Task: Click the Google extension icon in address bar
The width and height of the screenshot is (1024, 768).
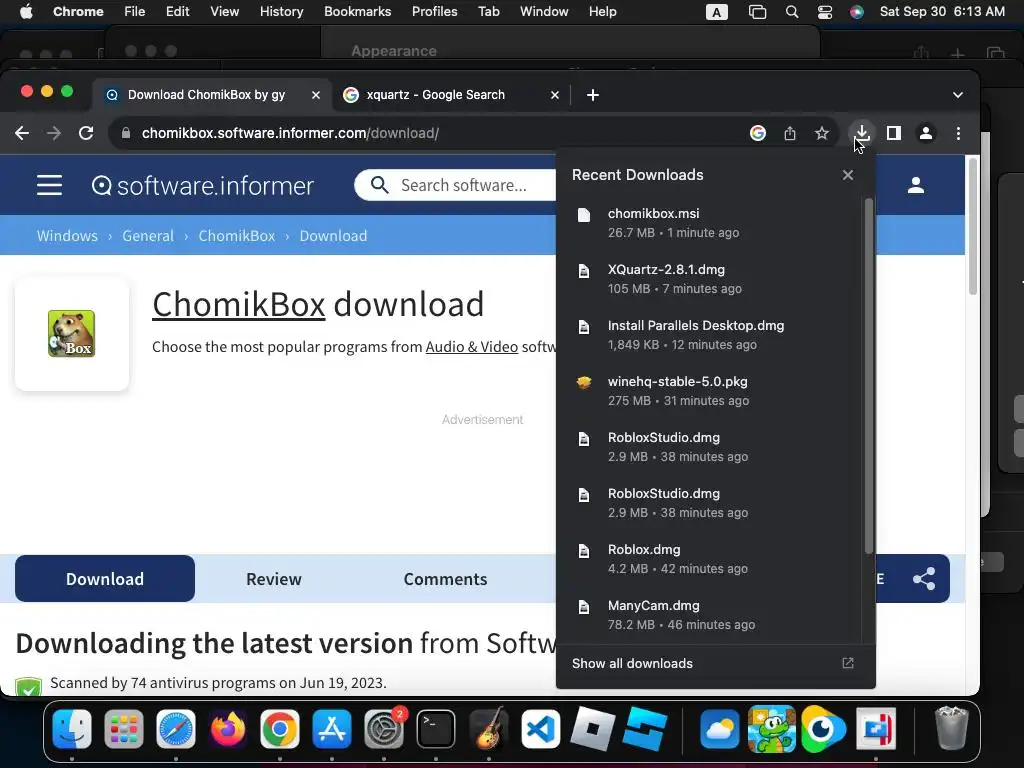Action: (x=758, y=133)
